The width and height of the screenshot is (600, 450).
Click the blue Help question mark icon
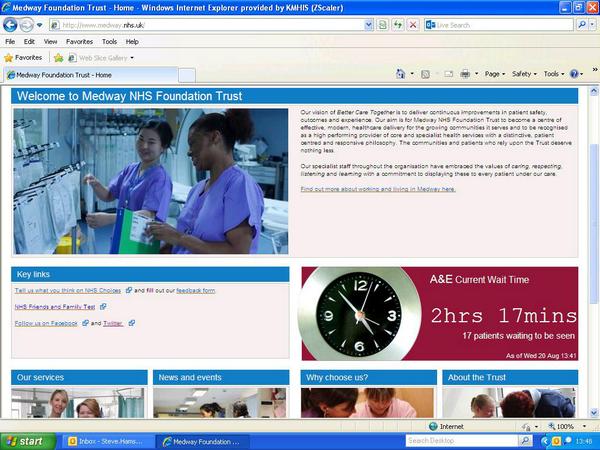pyautogui.click(x=574, y=74)
